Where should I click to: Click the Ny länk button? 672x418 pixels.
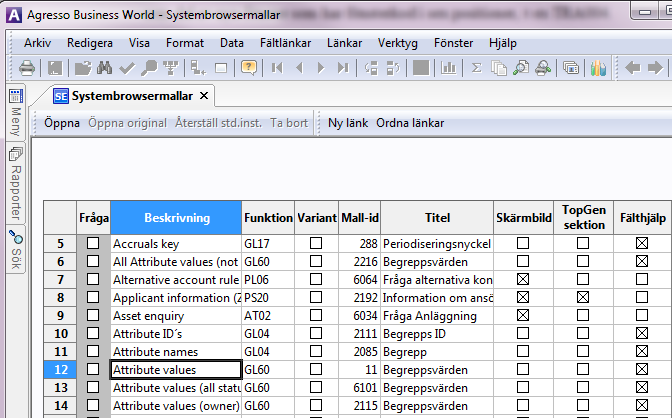point(348,123)
